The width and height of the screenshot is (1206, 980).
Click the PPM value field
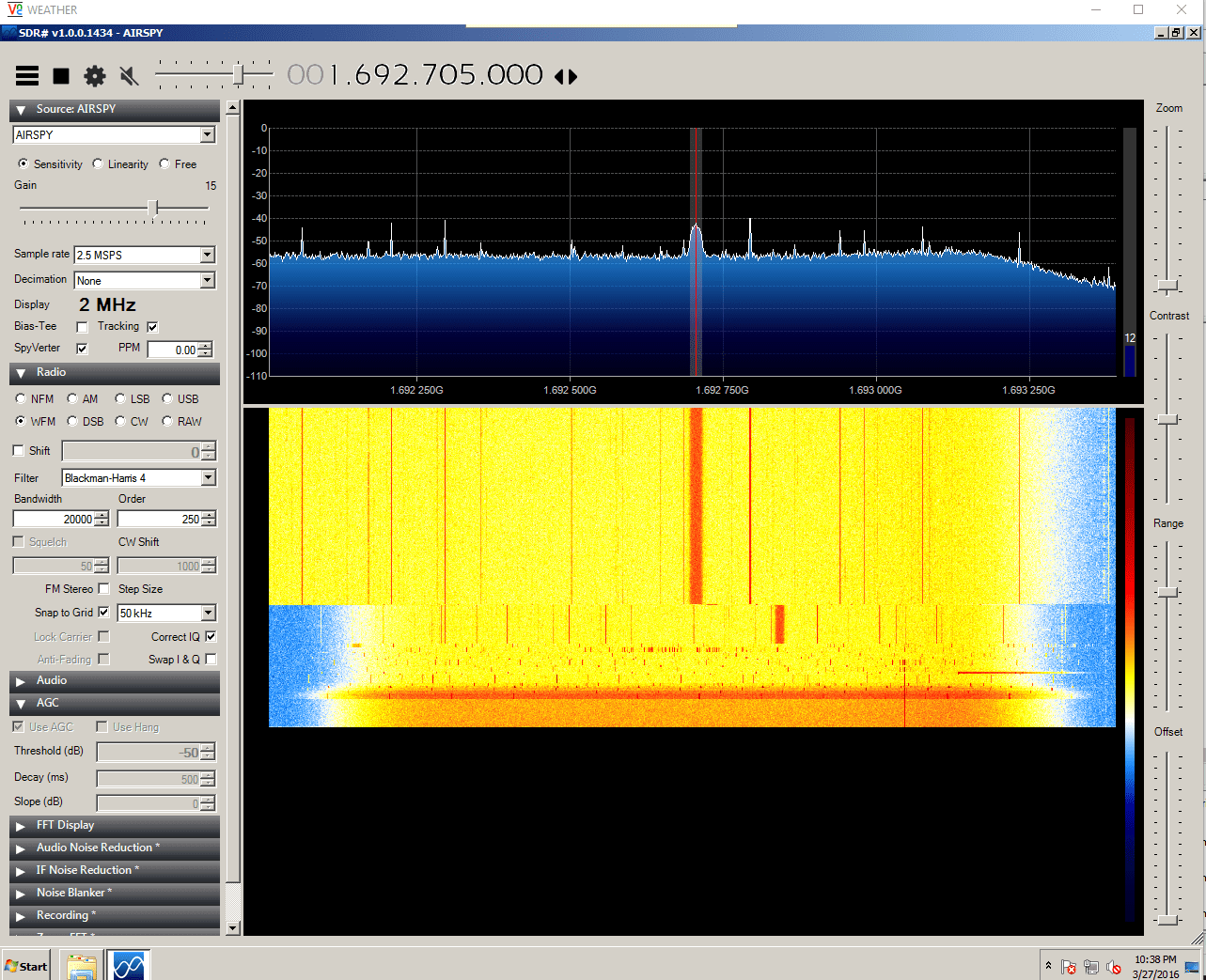173,350
